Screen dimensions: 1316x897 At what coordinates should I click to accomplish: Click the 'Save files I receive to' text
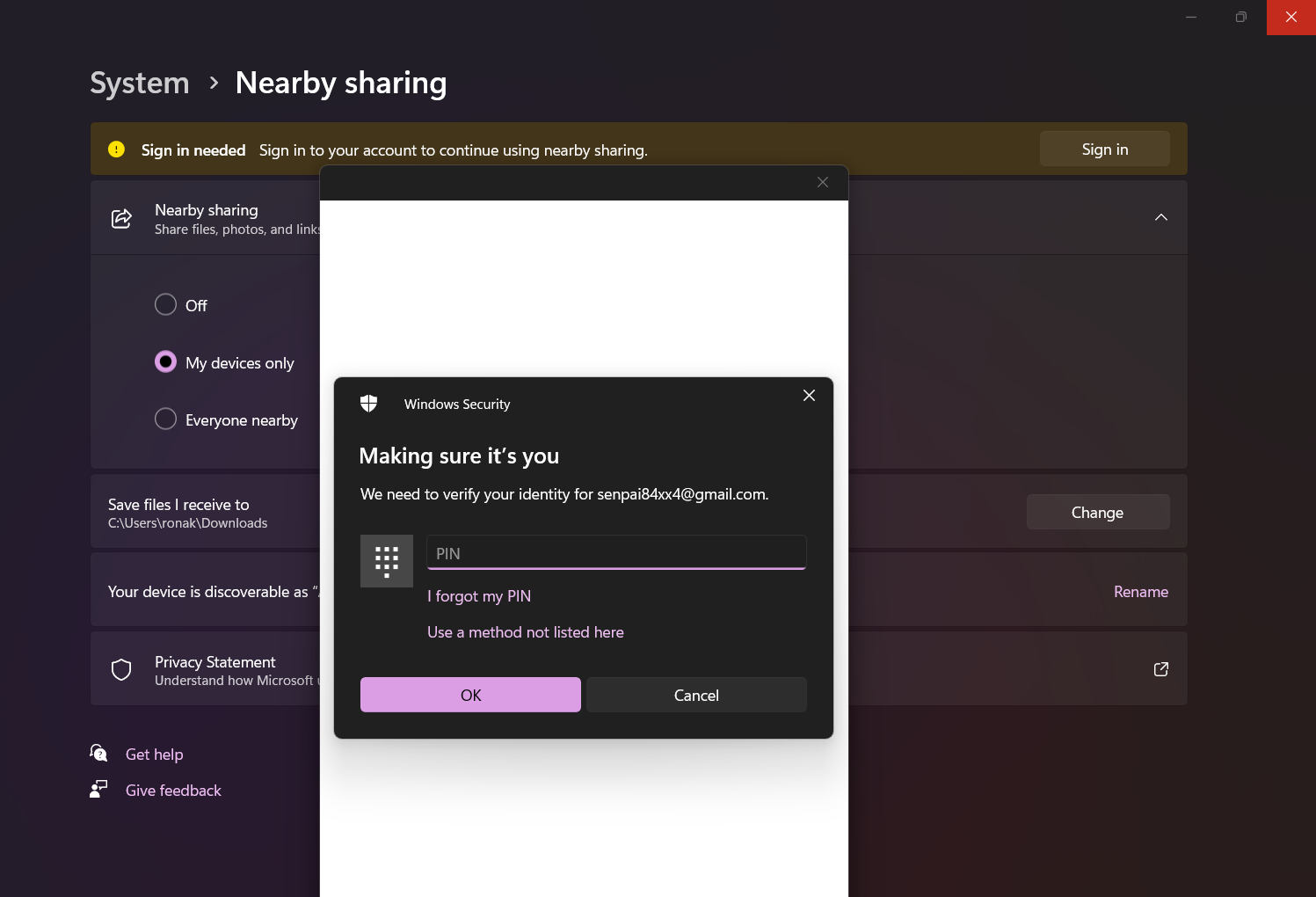click(x=178, y=505)
